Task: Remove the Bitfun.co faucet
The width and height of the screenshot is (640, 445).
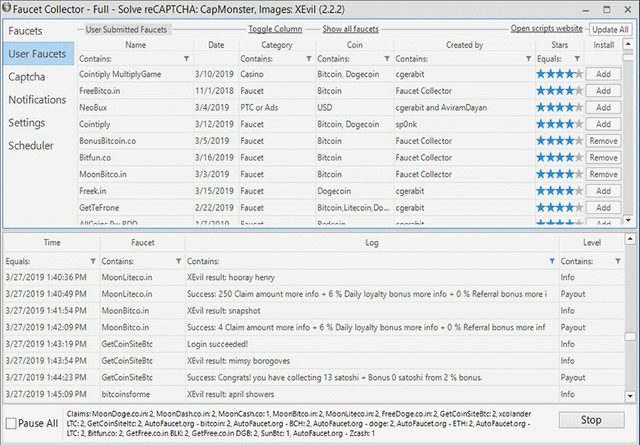Action: (x=603, y=158)
